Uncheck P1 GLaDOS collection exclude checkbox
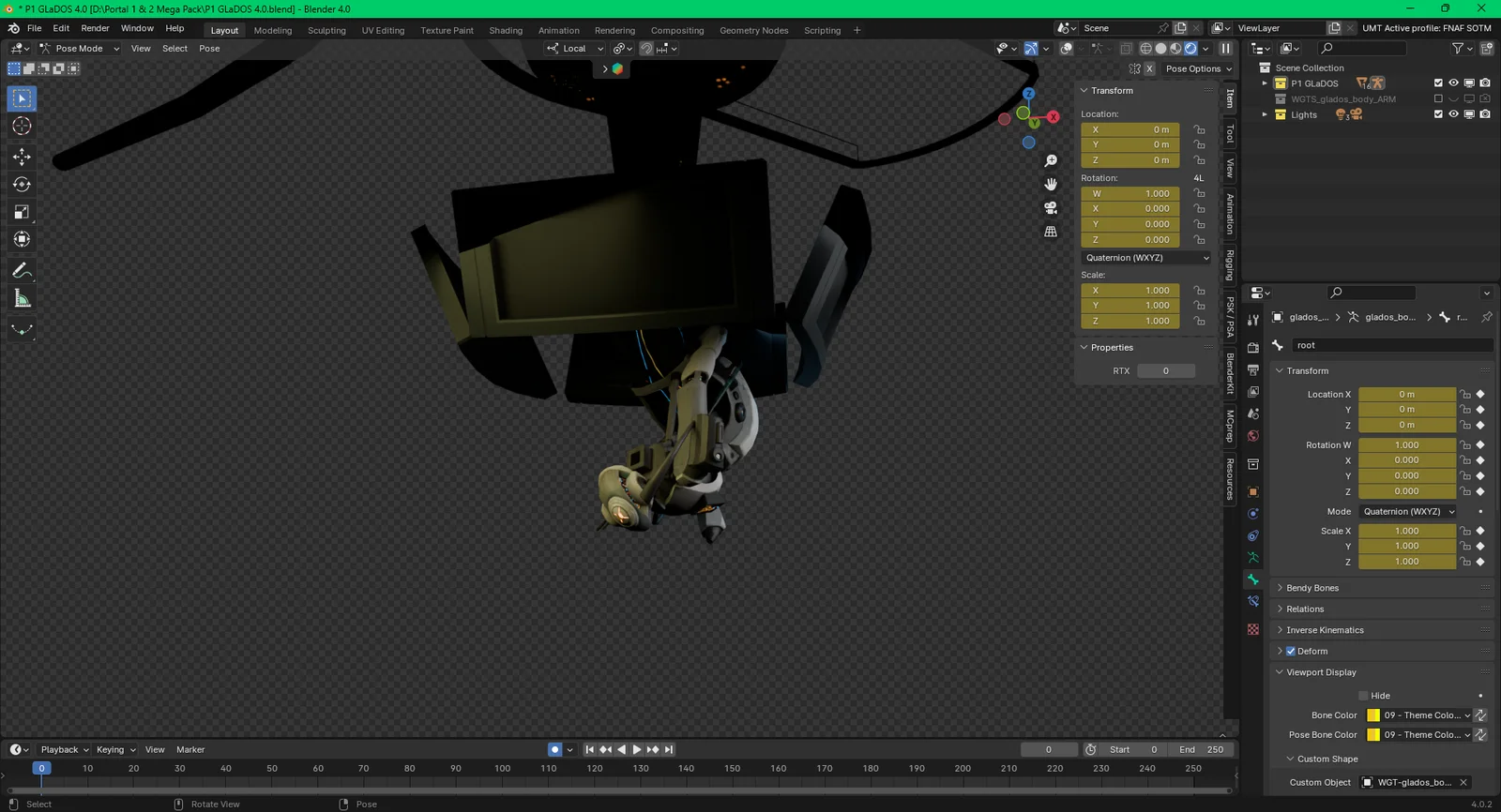 click(1438, 83)
